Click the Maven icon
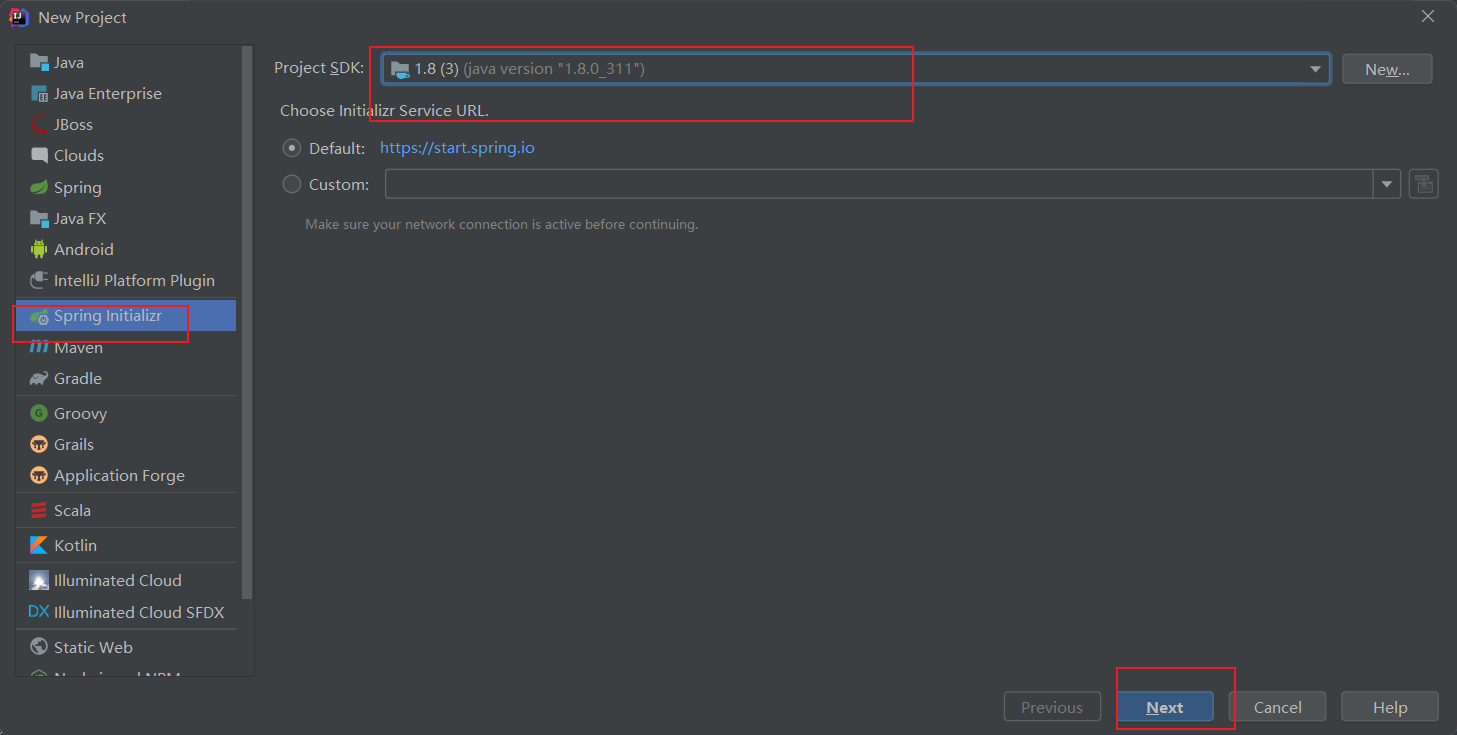 [x=39, y=347]
